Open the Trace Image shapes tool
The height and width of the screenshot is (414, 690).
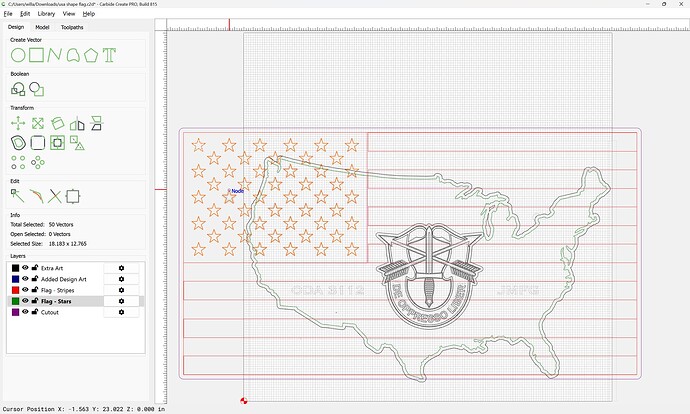[77, 143]
